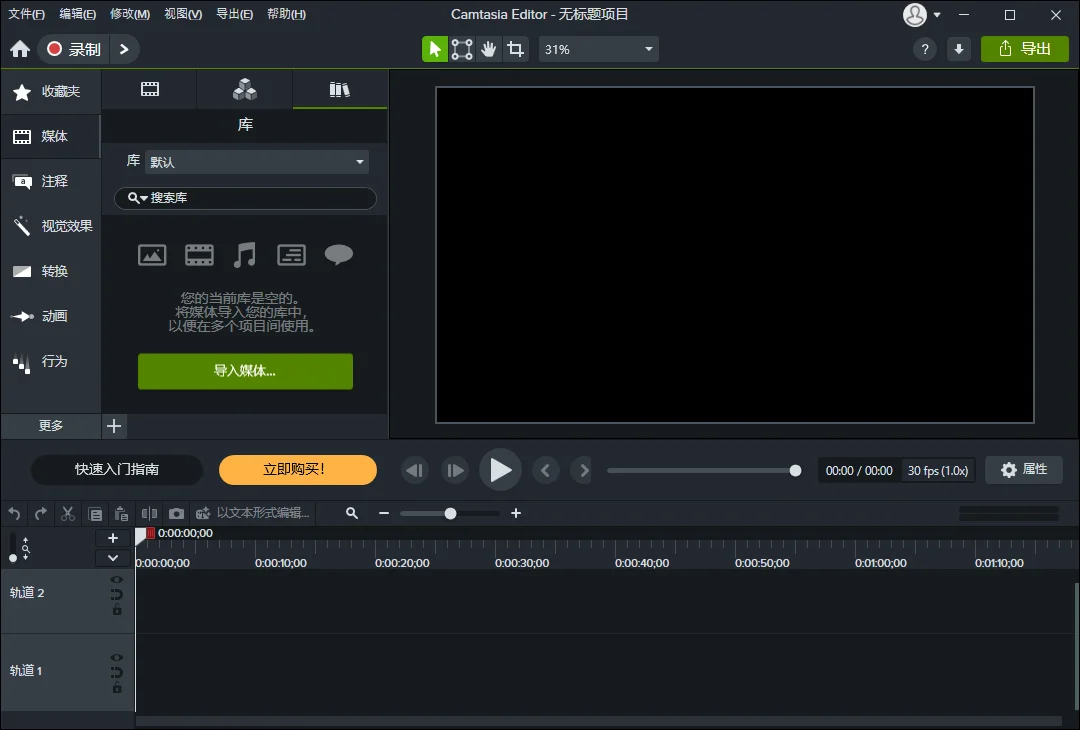Split clip at playhead icon
The width and height of the screenshot is (1080, 730).
[149, 513]
